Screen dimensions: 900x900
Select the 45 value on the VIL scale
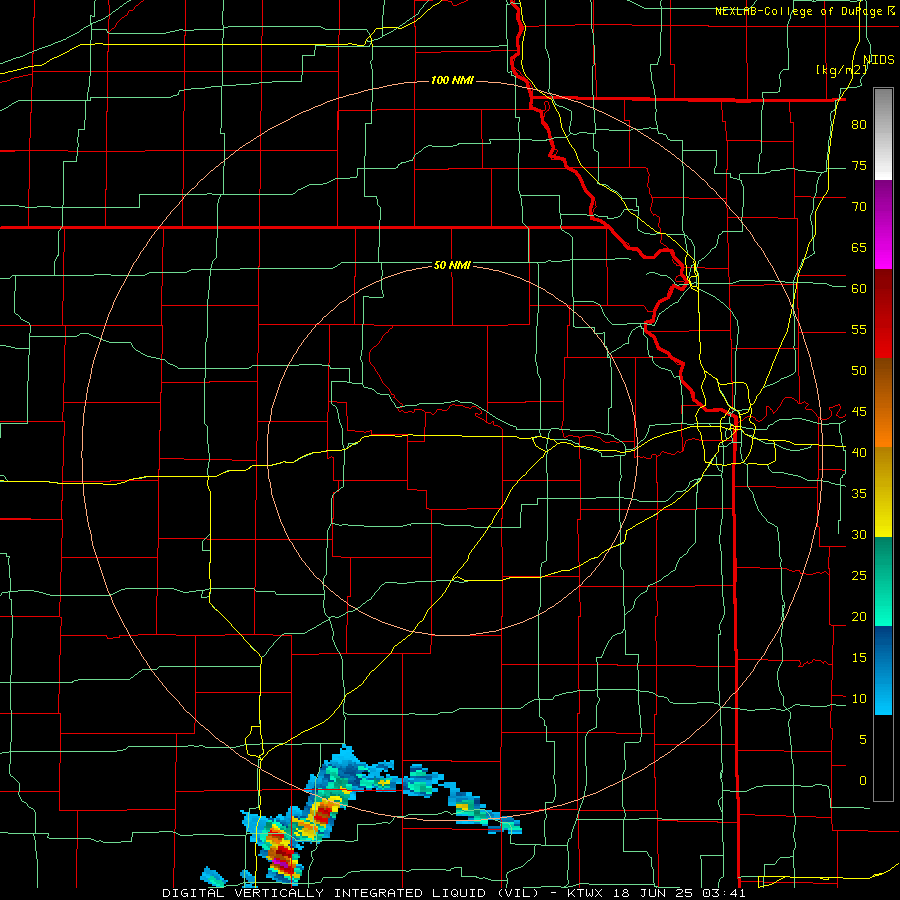pos(859,412)
